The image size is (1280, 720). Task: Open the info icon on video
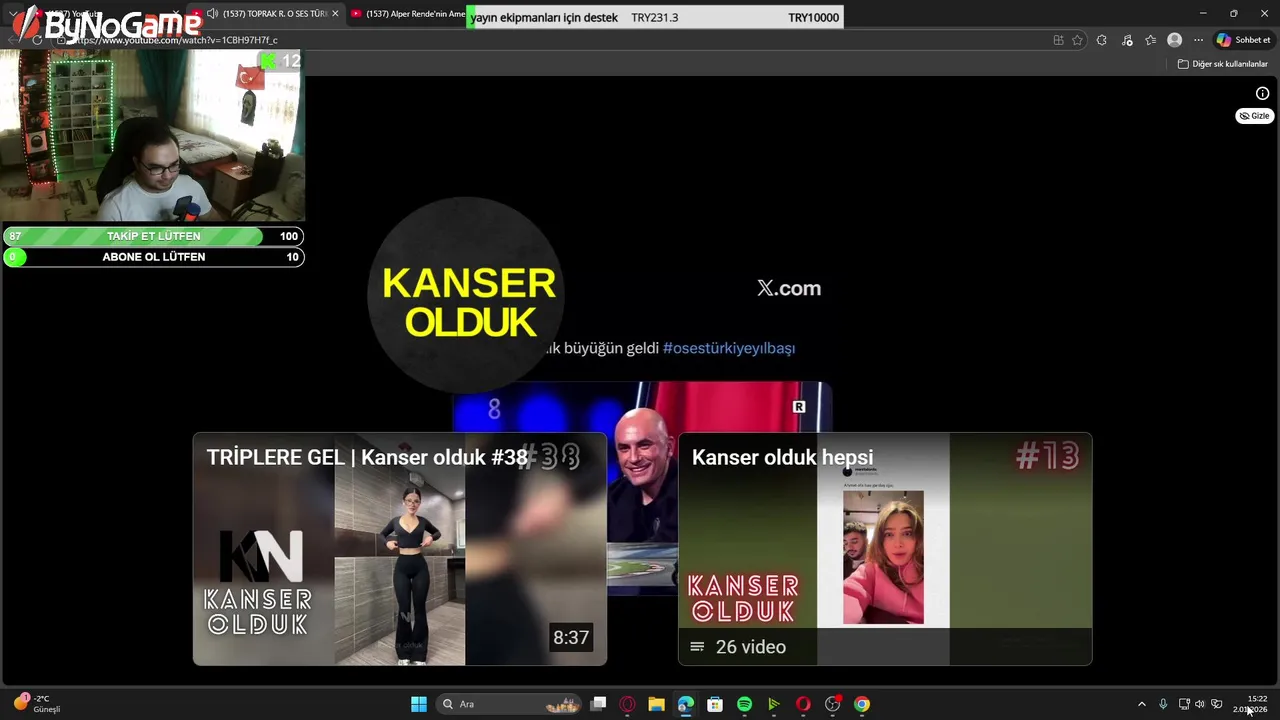click(1262, 93)
